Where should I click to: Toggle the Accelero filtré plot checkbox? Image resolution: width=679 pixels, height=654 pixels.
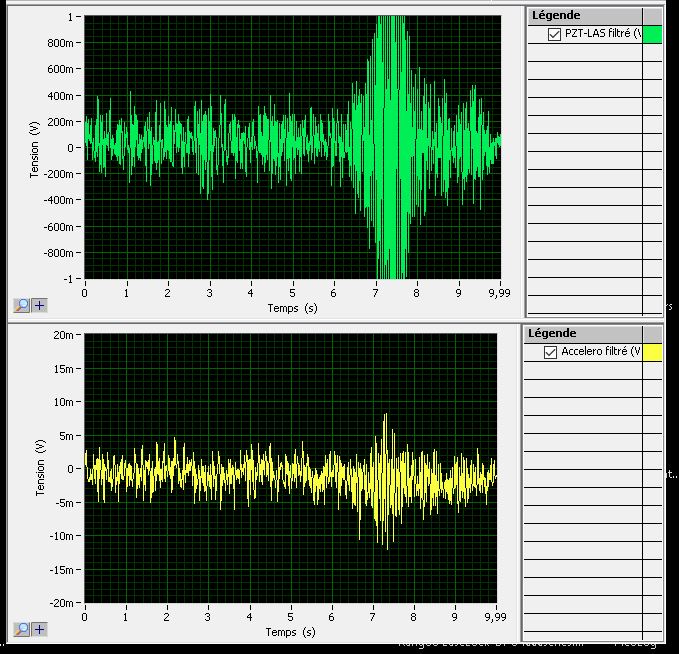click(550, 352)
